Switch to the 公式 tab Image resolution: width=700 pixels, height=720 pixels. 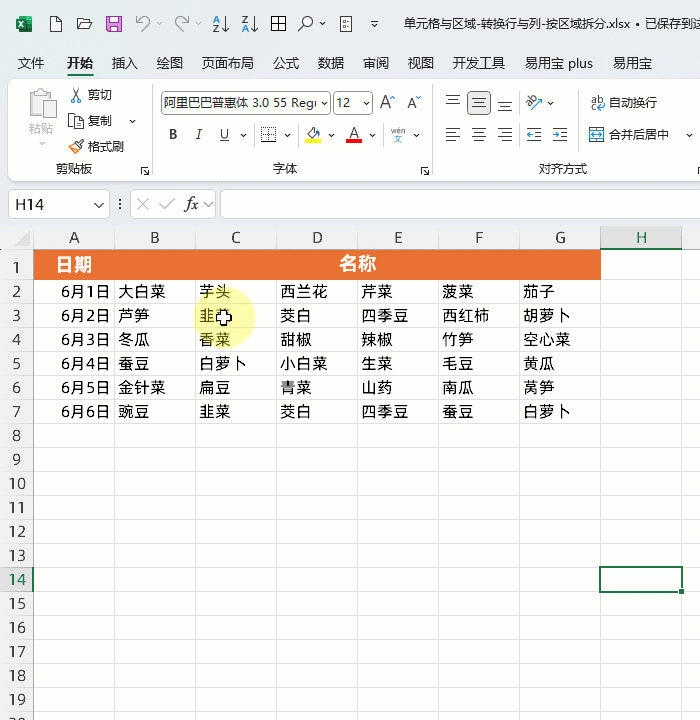[286, 63]
